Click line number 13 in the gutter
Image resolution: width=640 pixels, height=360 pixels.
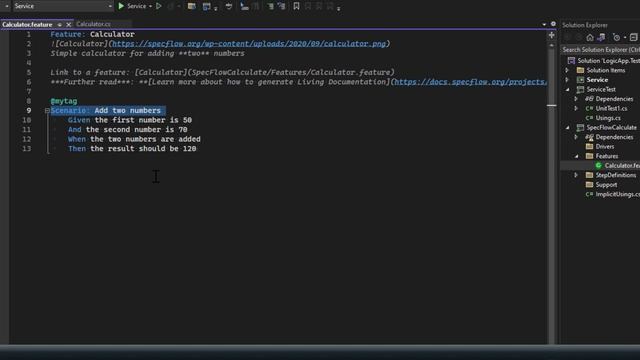click(x=27, y=149)
